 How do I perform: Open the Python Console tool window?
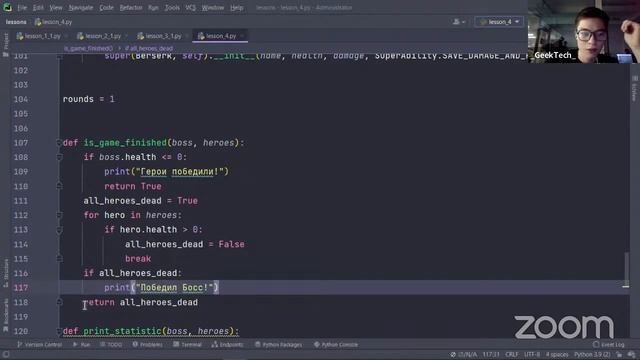pyautogui.click(x=336, y=345)
